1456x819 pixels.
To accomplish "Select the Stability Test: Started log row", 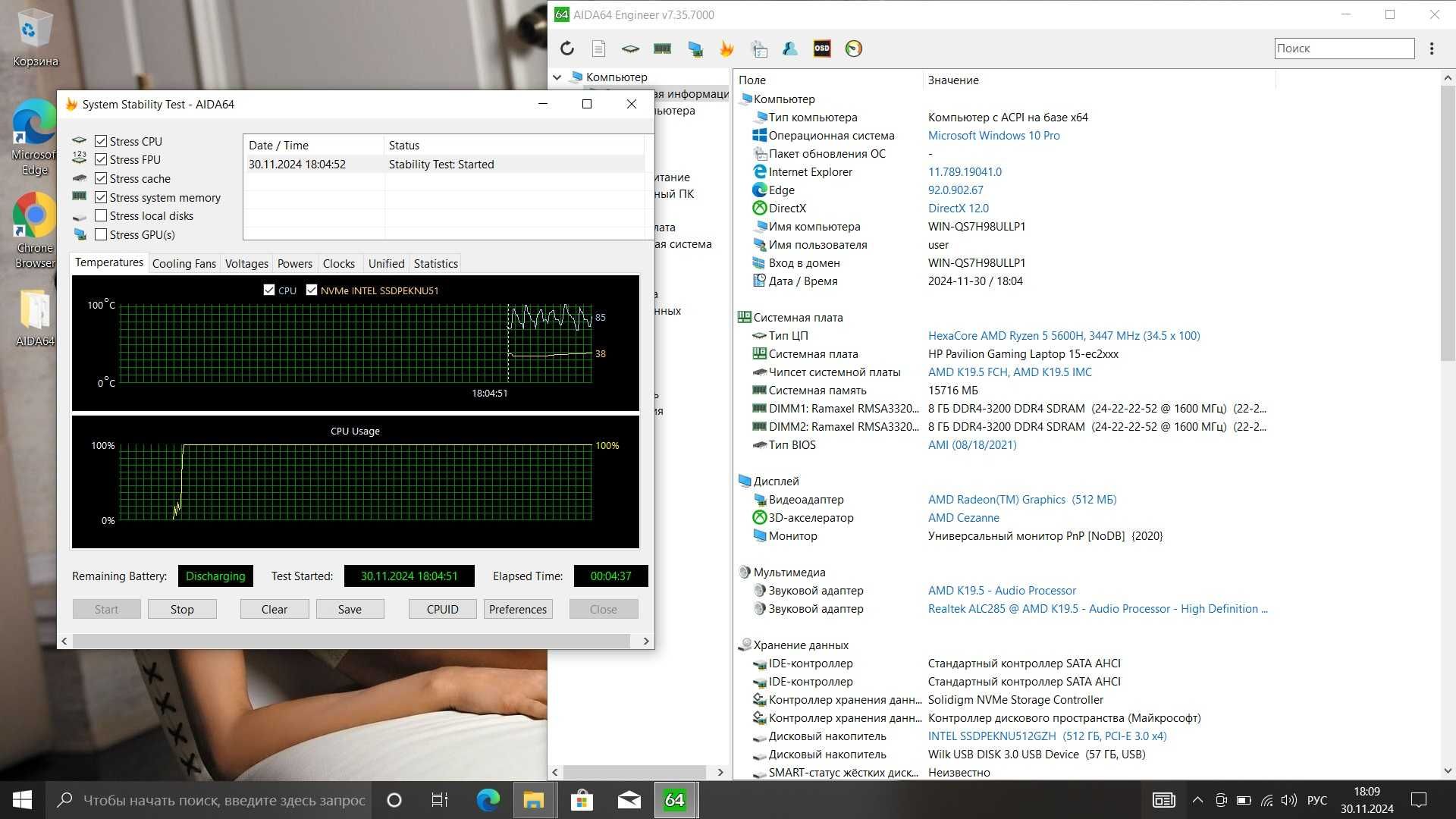I will pyautogui.click(x=446, y=165).
